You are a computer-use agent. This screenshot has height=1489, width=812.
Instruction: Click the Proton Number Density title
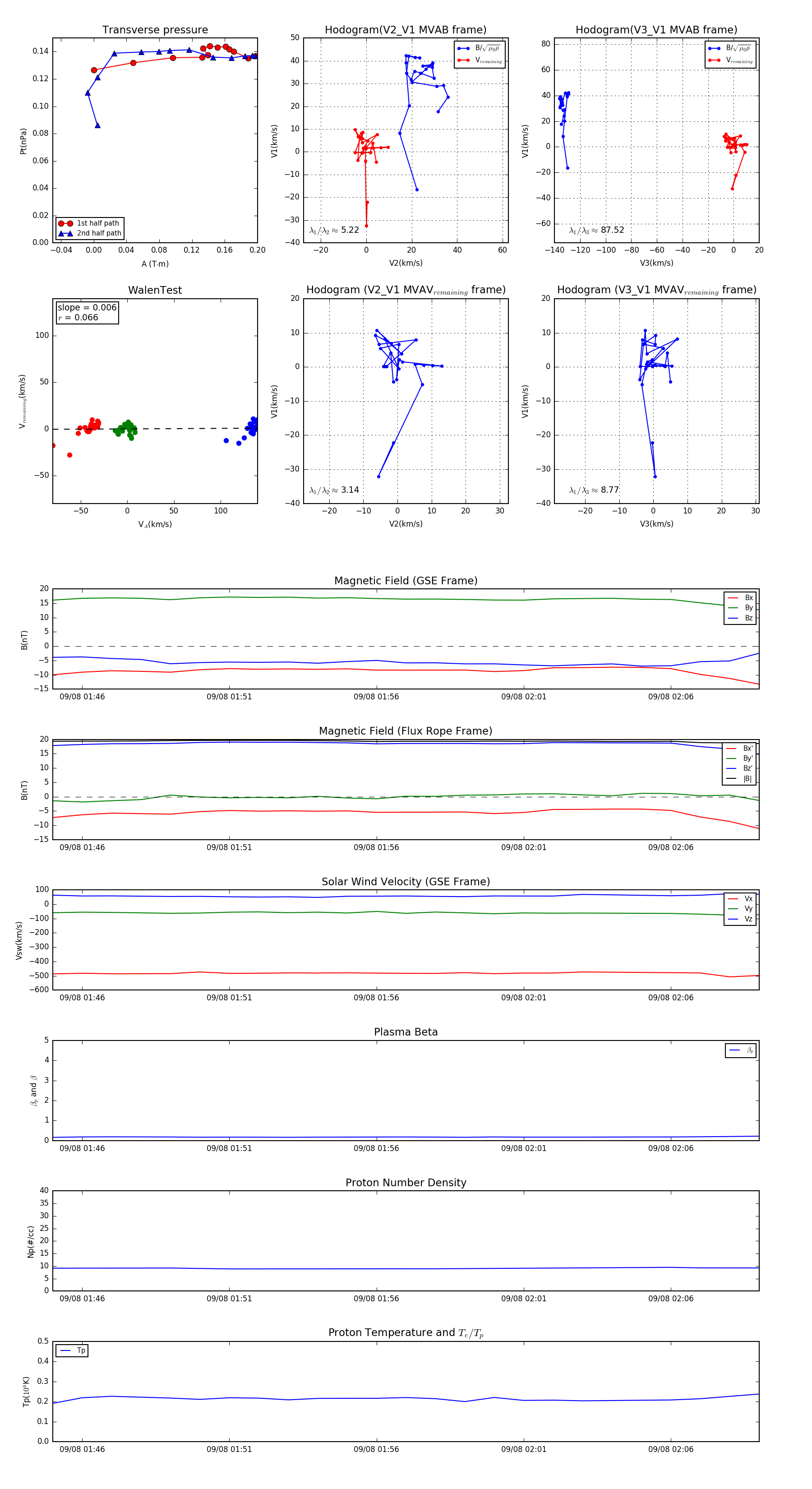point(406,1183)
